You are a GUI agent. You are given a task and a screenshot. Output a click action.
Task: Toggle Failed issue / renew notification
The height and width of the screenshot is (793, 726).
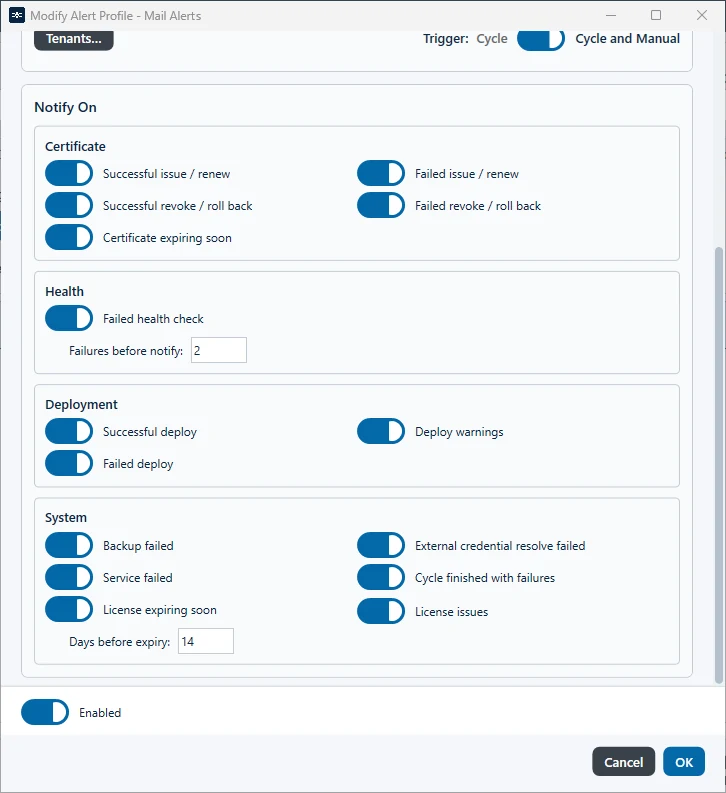pos(381,173)
